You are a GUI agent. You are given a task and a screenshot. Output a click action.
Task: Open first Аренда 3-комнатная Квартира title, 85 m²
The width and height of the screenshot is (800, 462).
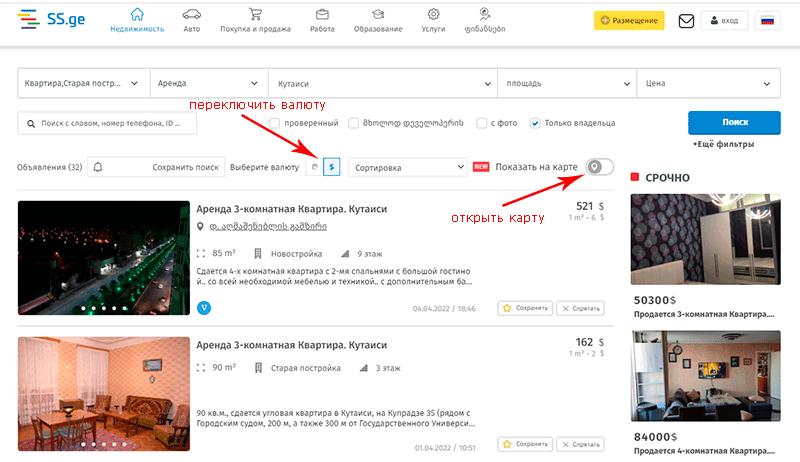click(x=291, y=209)
